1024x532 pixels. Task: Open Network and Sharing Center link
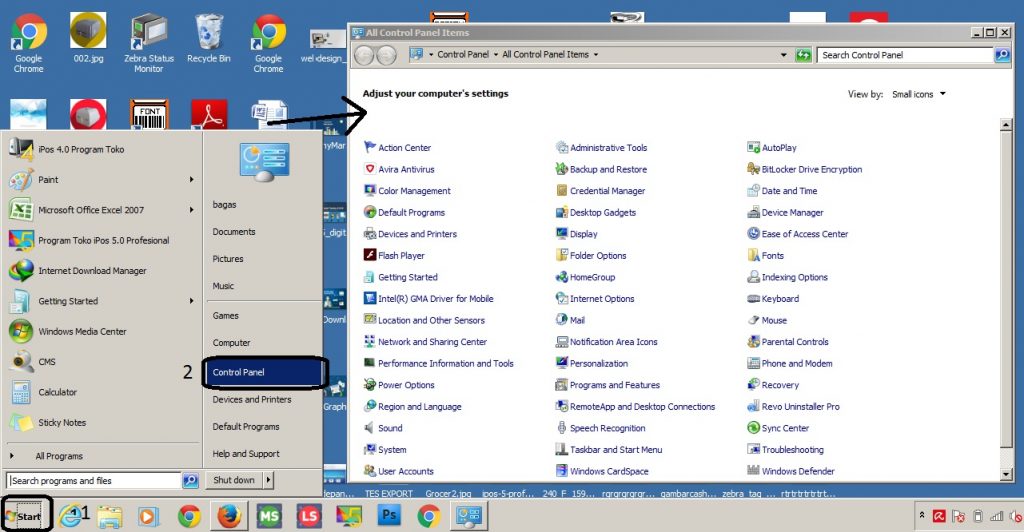click(432, 341)
